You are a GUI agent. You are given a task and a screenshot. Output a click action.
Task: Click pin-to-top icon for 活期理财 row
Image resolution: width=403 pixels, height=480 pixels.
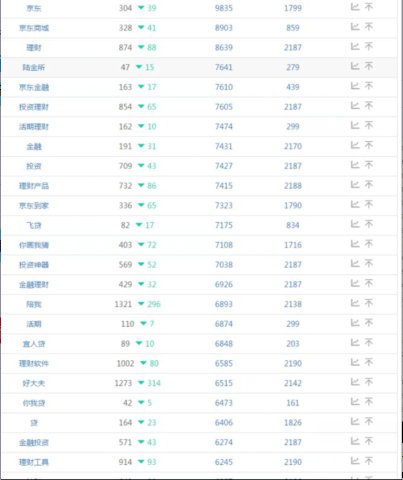[x=369, y=125]
